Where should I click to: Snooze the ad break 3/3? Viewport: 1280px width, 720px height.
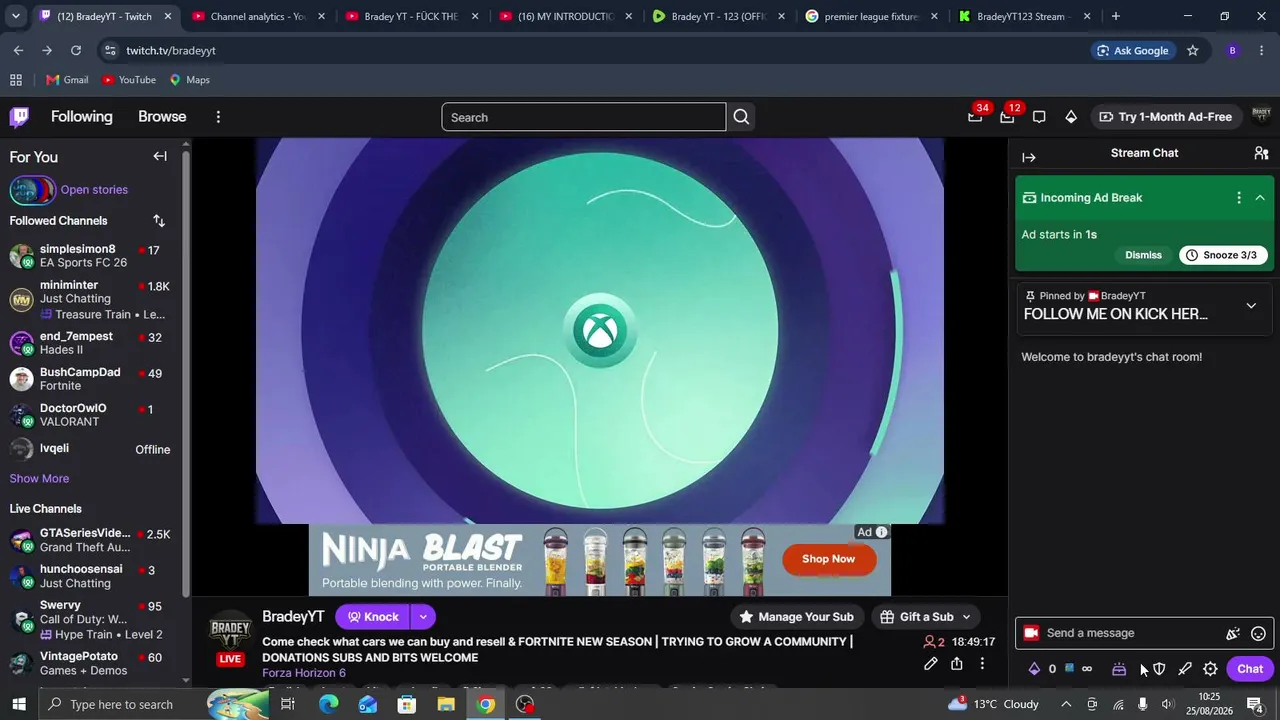click(1221, 255)
